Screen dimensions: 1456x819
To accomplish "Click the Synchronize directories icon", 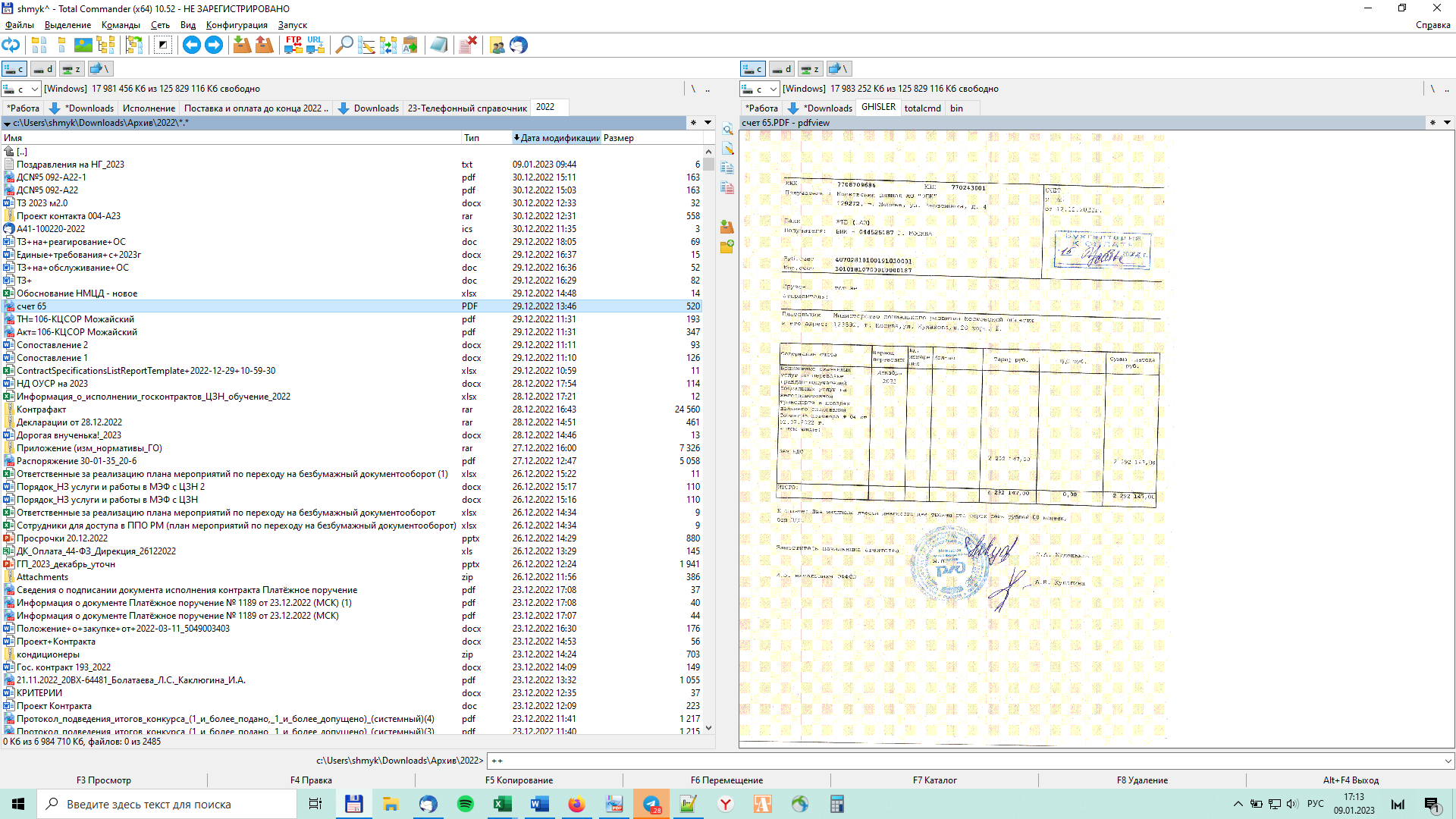I will [388, 45].
